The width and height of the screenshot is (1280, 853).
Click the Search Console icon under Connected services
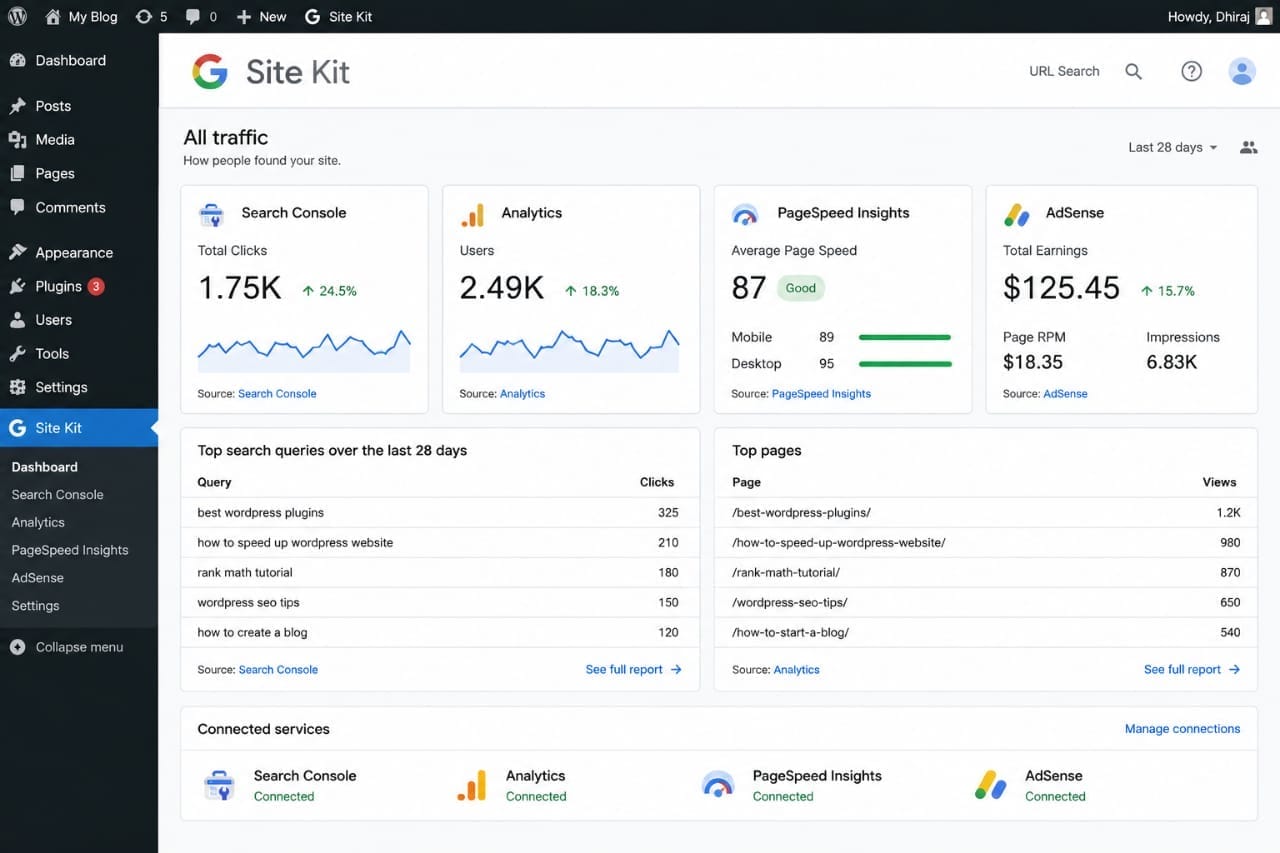coord(219,785)
